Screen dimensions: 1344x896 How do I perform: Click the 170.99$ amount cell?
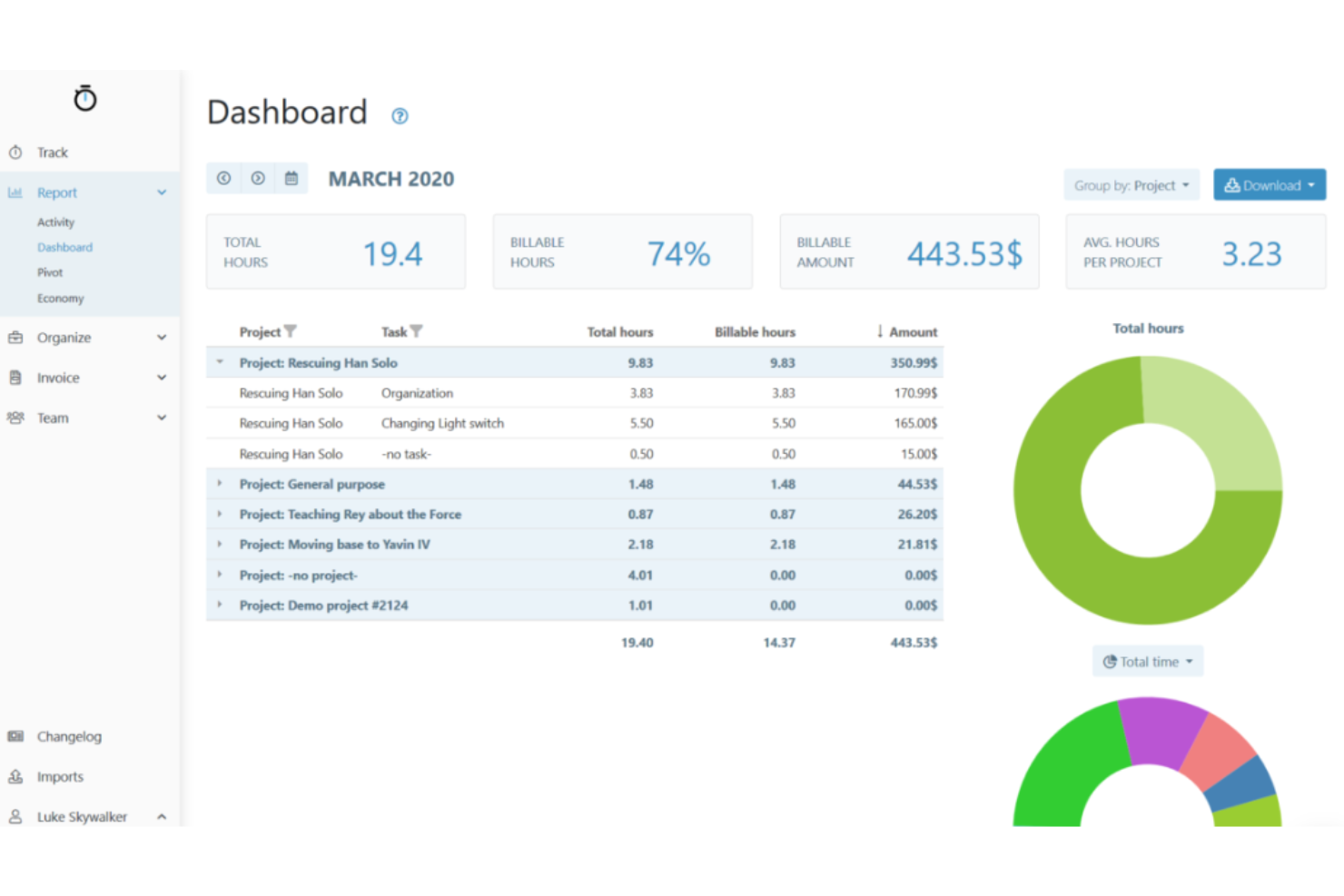coord(915,393)
